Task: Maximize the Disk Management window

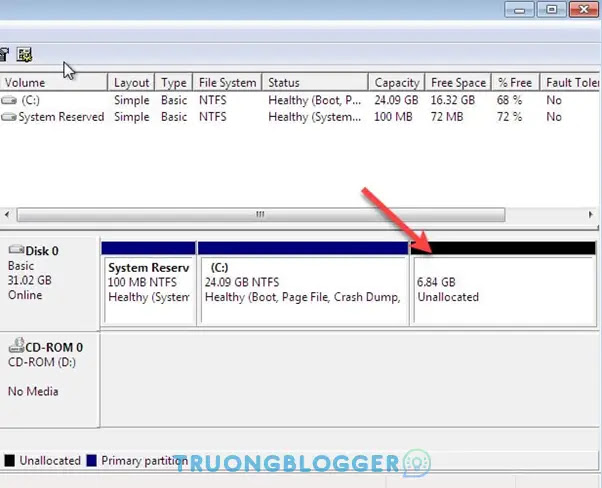Action: pyautogui.click(x=551, y=10)
